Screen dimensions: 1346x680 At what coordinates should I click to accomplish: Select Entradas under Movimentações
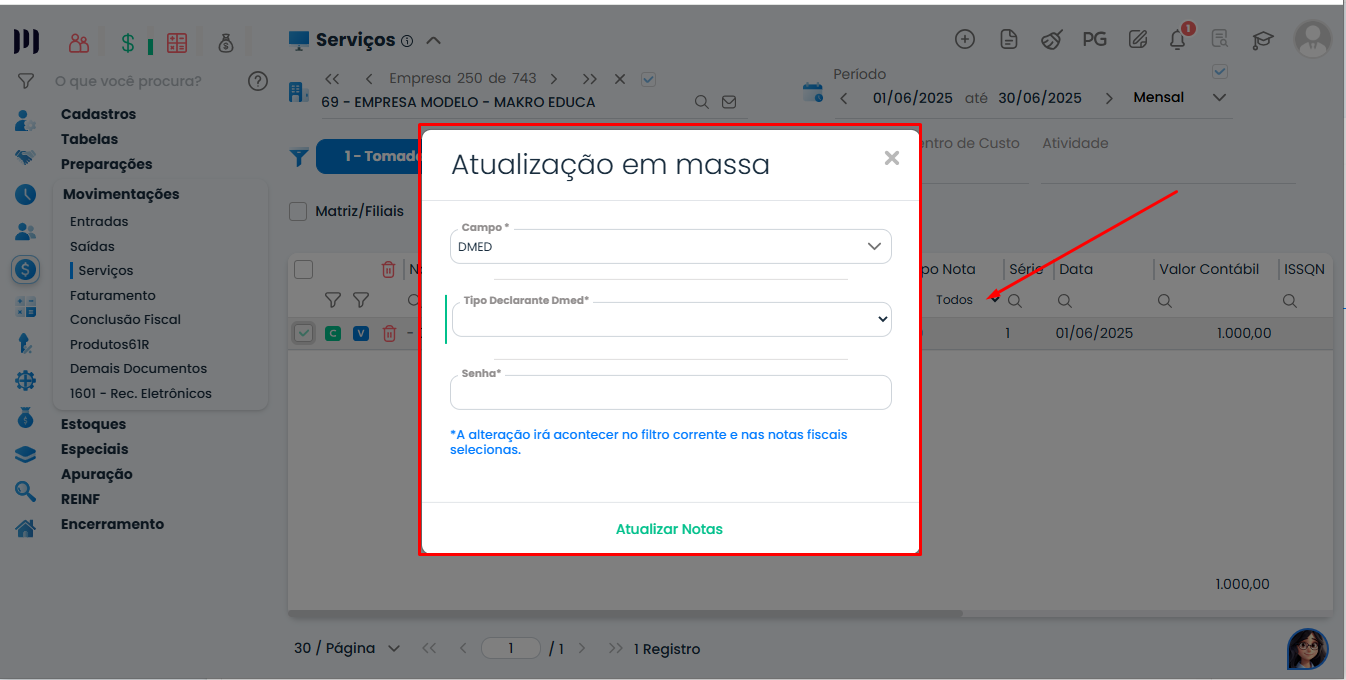coord(99,221)
